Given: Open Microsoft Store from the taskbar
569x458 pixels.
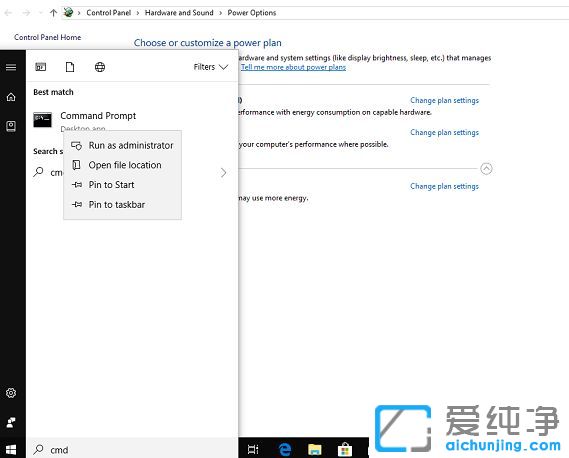Looking at the screenshot, I should [345, 450].
